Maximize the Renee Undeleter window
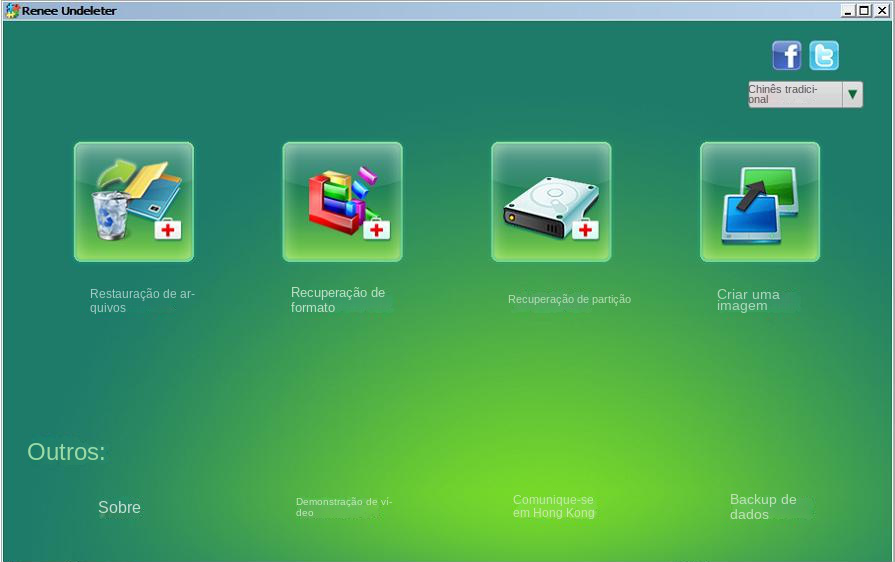This screenshot has width=895, height=562. click(x=864, y=10)
